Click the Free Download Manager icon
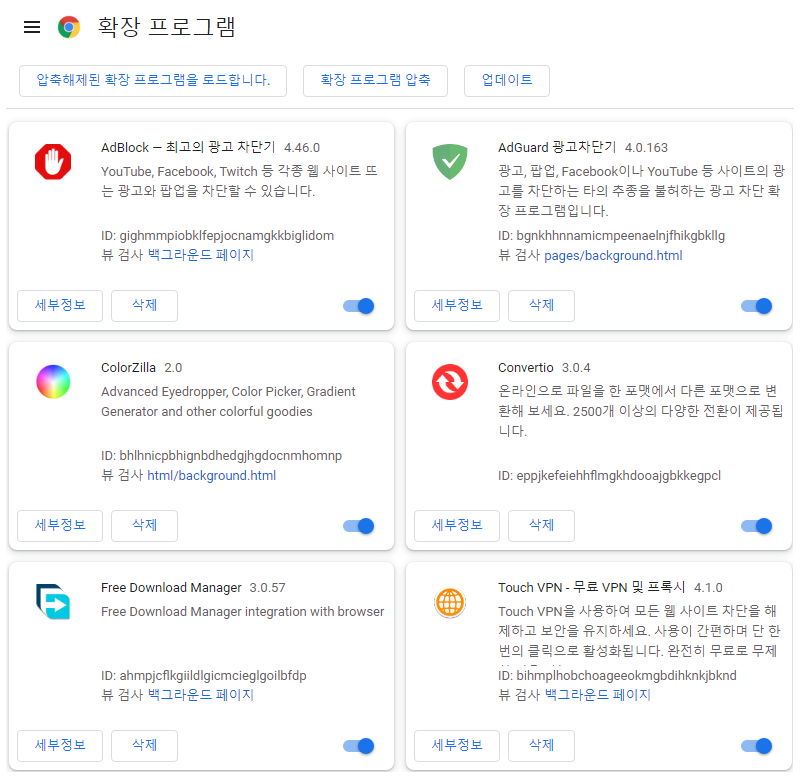800x780 pixels. pyautogui.click(x=53, y=601)
